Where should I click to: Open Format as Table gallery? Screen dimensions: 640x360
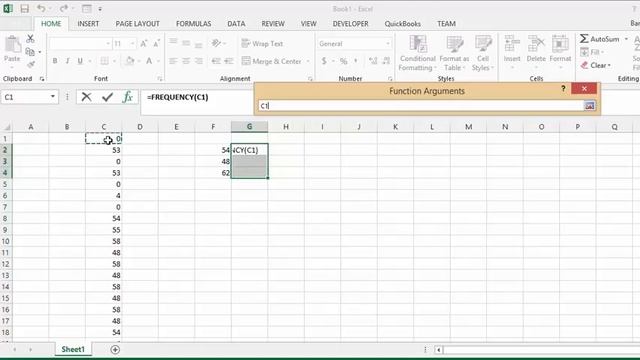pos(454,53)
